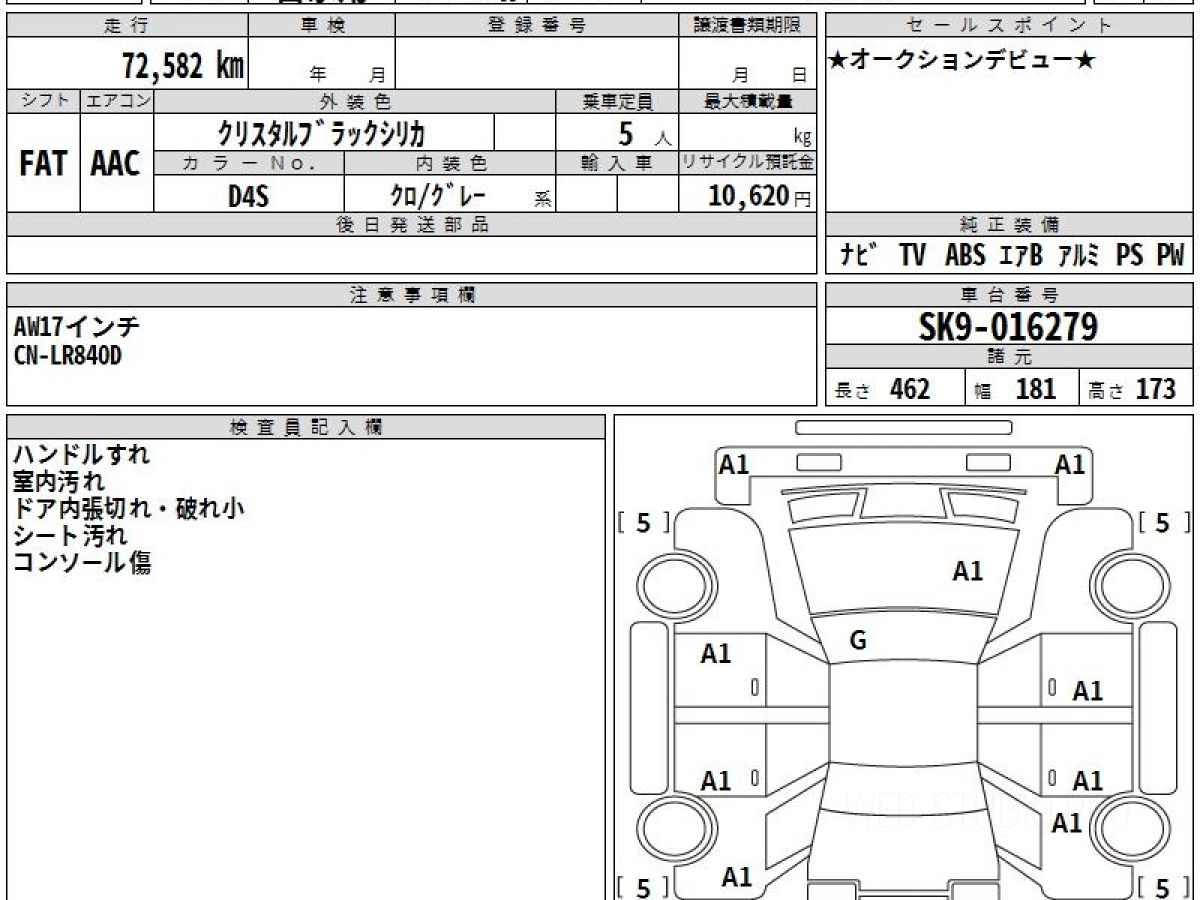
Task: Select the アルミ equipment entry
Action: (x=1080, y=255)
